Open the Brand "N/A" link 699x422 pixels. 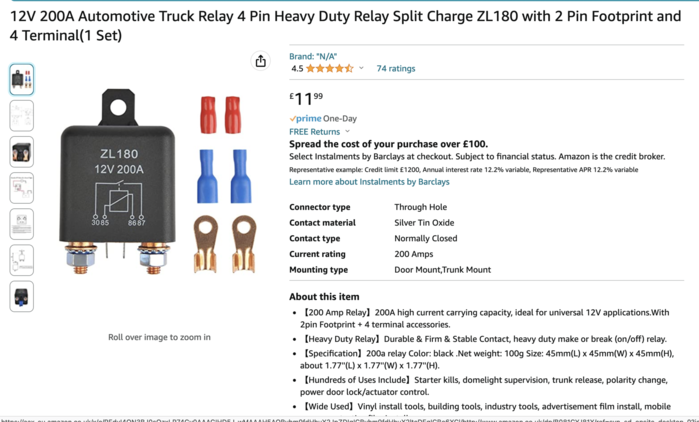click(313, 56)
